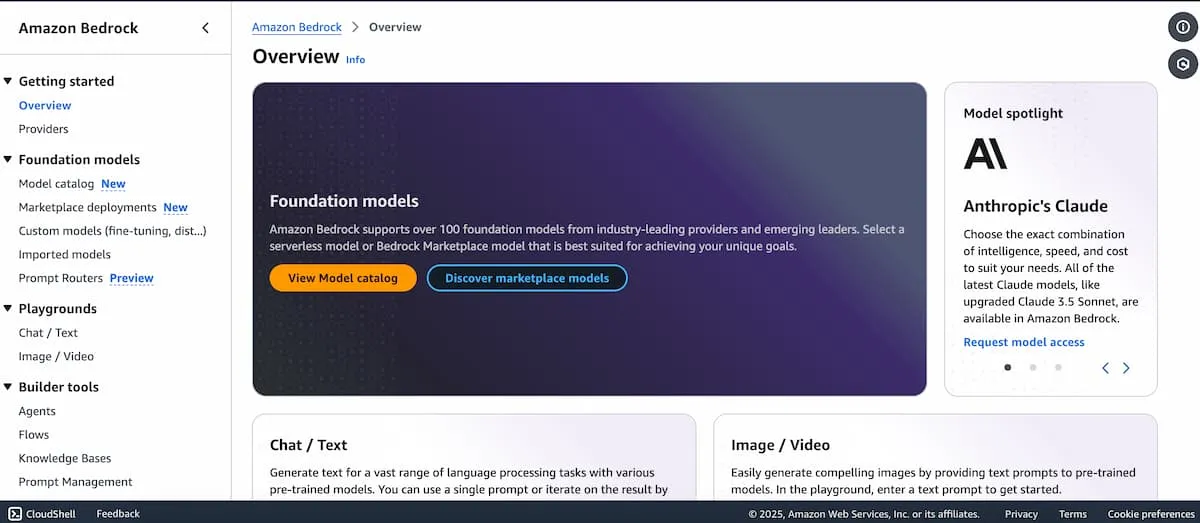Viewport: 1200px width, 523px height.
Task: Show next Model spotlight slide arrow
Action: coord(1126,368)
